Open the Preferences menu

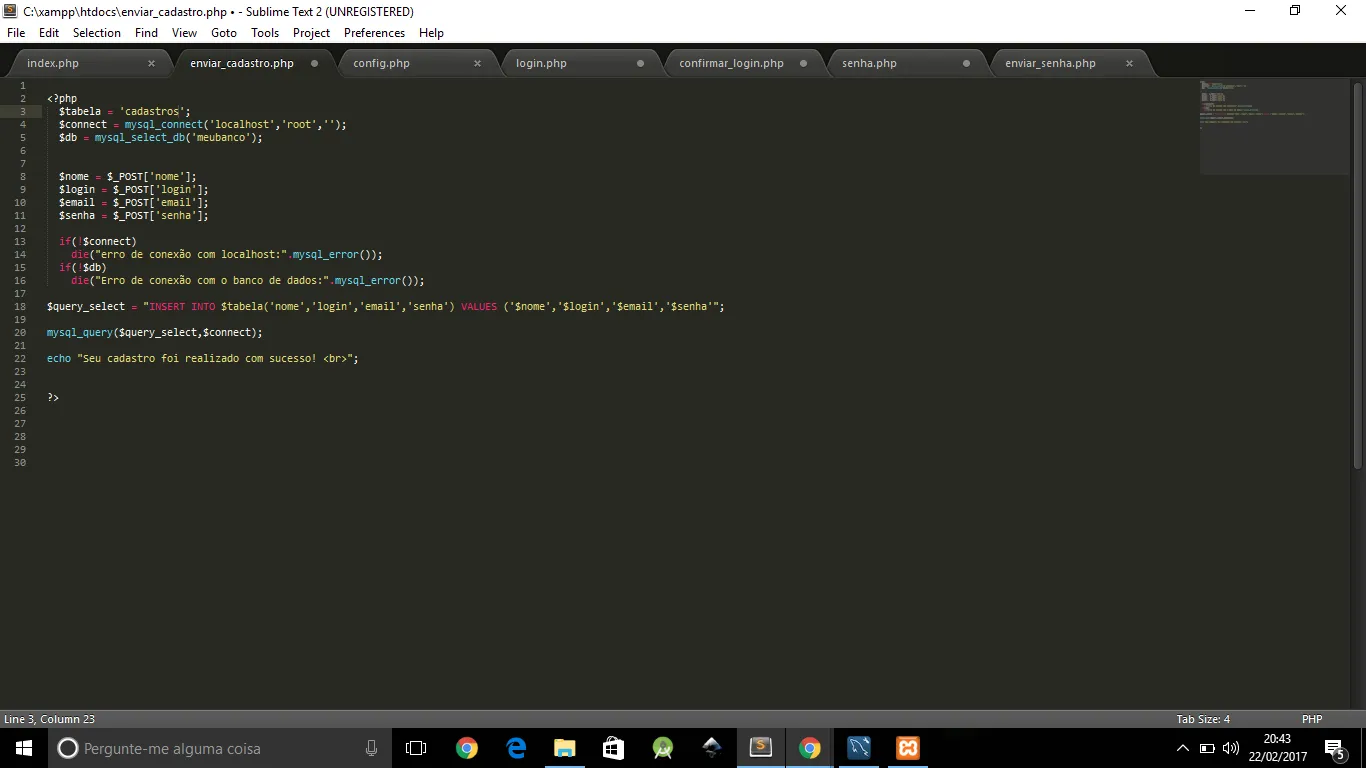click(x=374, y=33)
